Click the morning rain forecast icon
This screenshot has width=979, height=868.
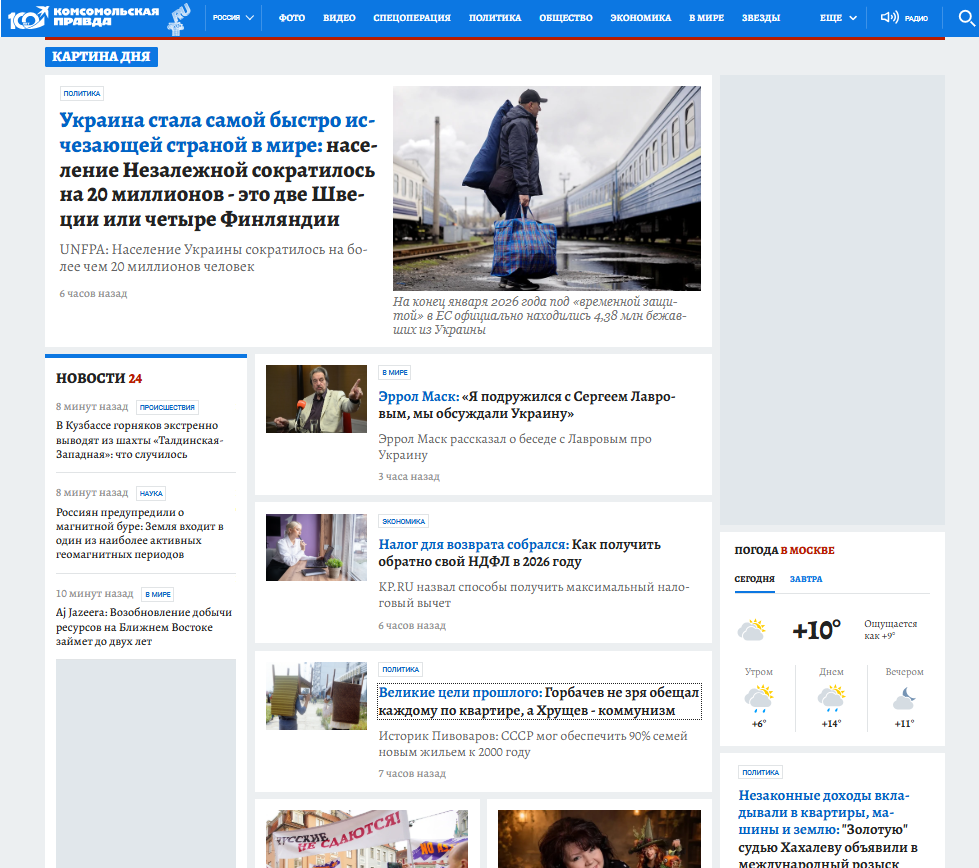(x=758, y=698)
